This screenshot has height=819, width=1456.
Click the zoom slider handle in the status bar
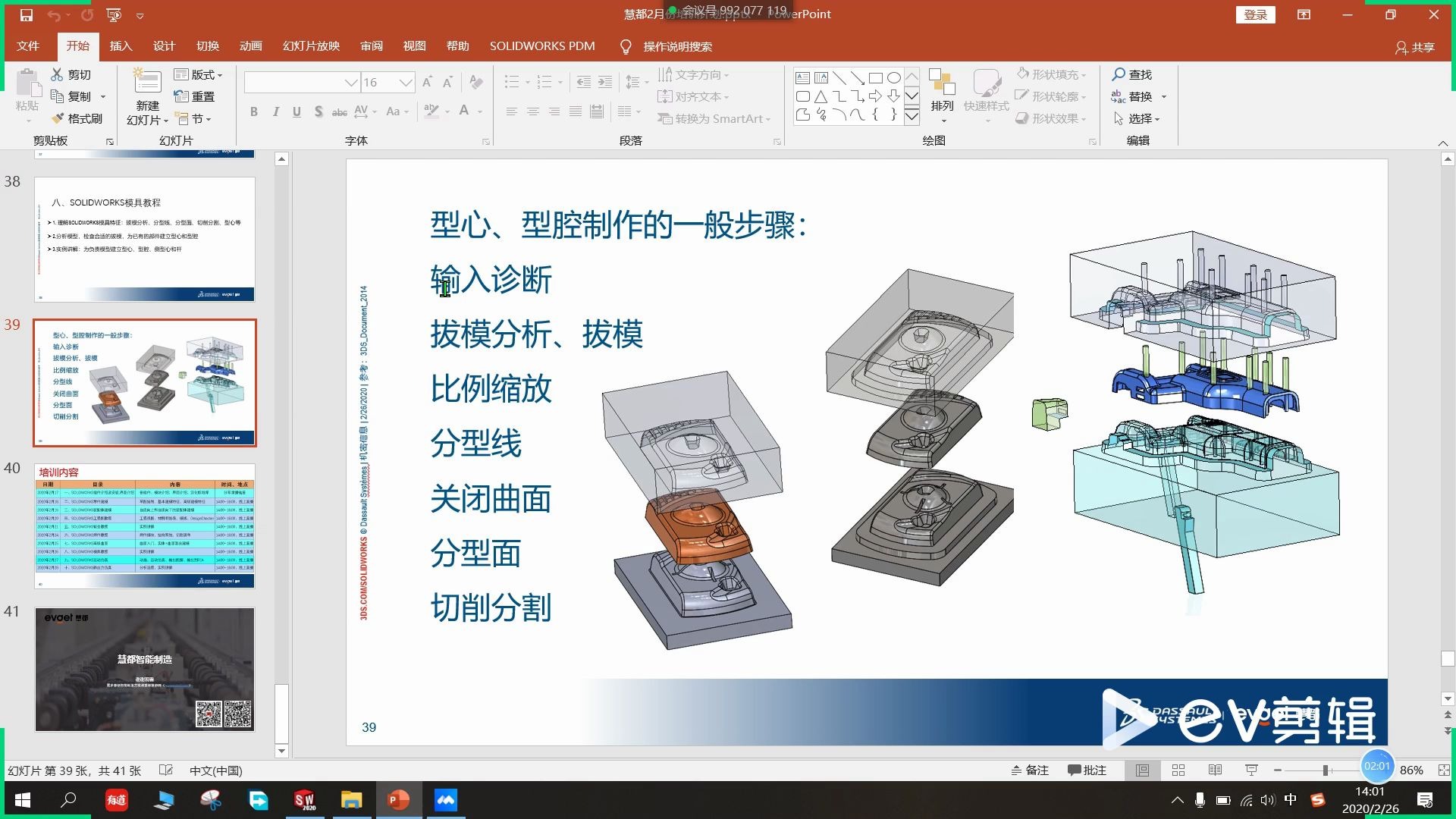click(x=1326, y=770)
